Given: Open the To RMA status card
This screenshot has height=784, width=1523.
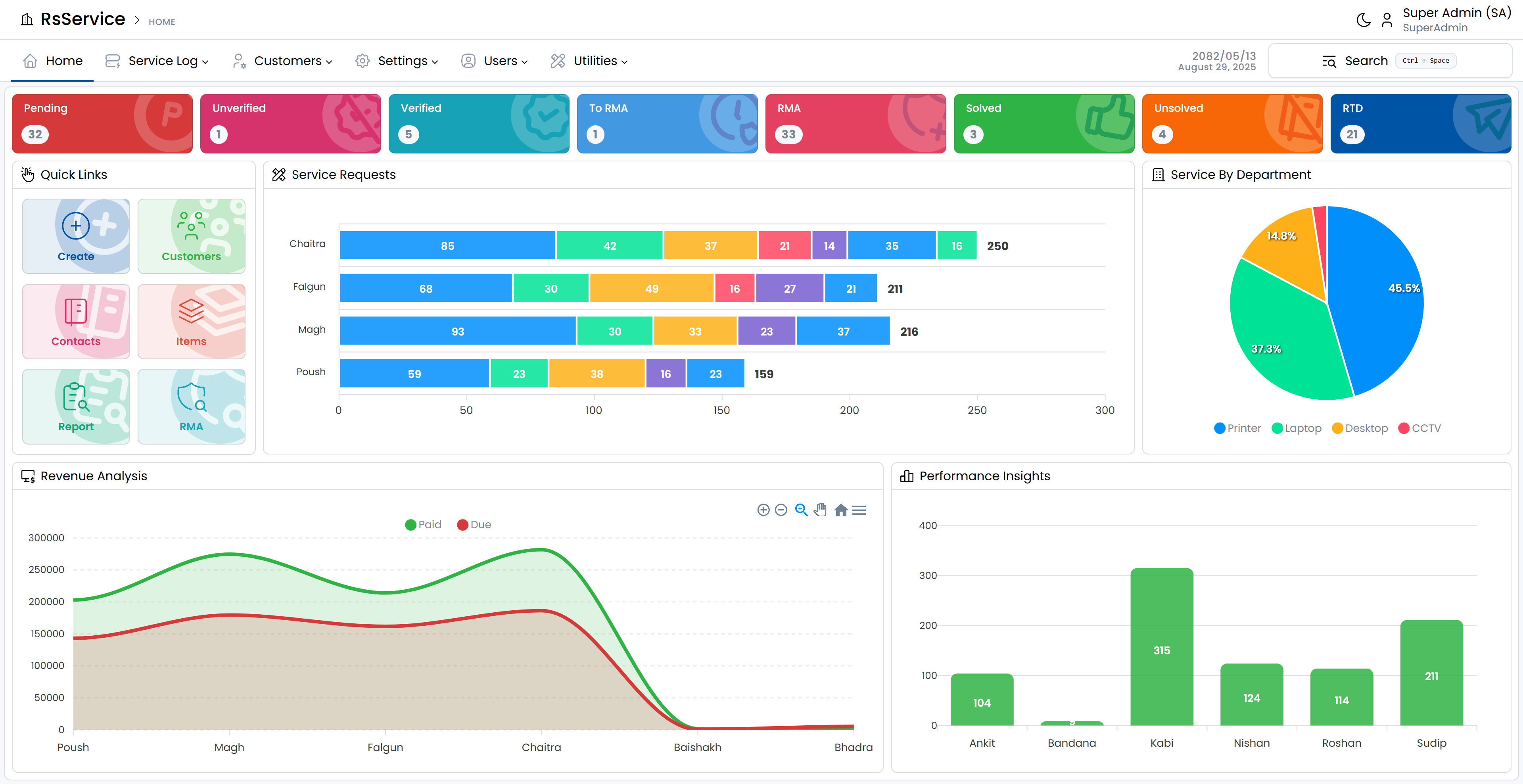Looking at the screenshot, I should click(667, 124).
